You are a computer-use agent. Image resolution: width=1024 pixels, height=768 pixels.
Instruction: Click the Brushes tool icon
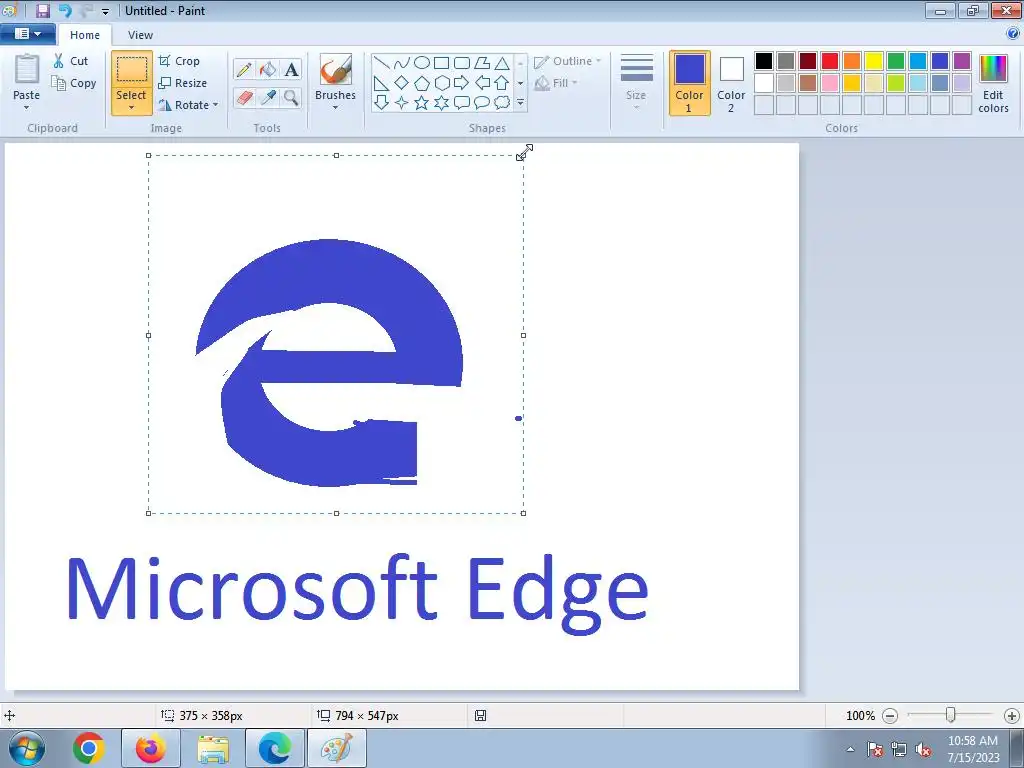pos(336,69)
